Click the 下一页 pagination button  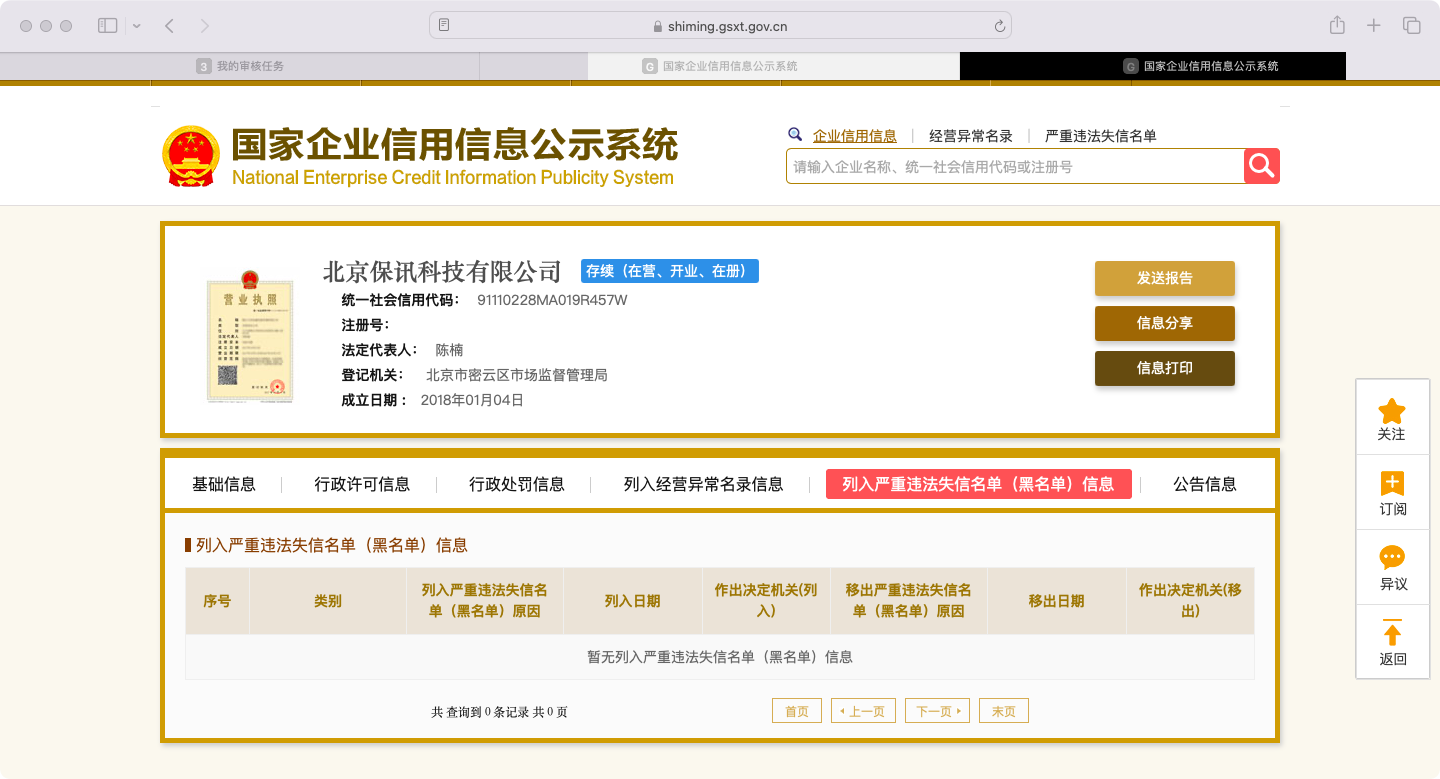937,711
